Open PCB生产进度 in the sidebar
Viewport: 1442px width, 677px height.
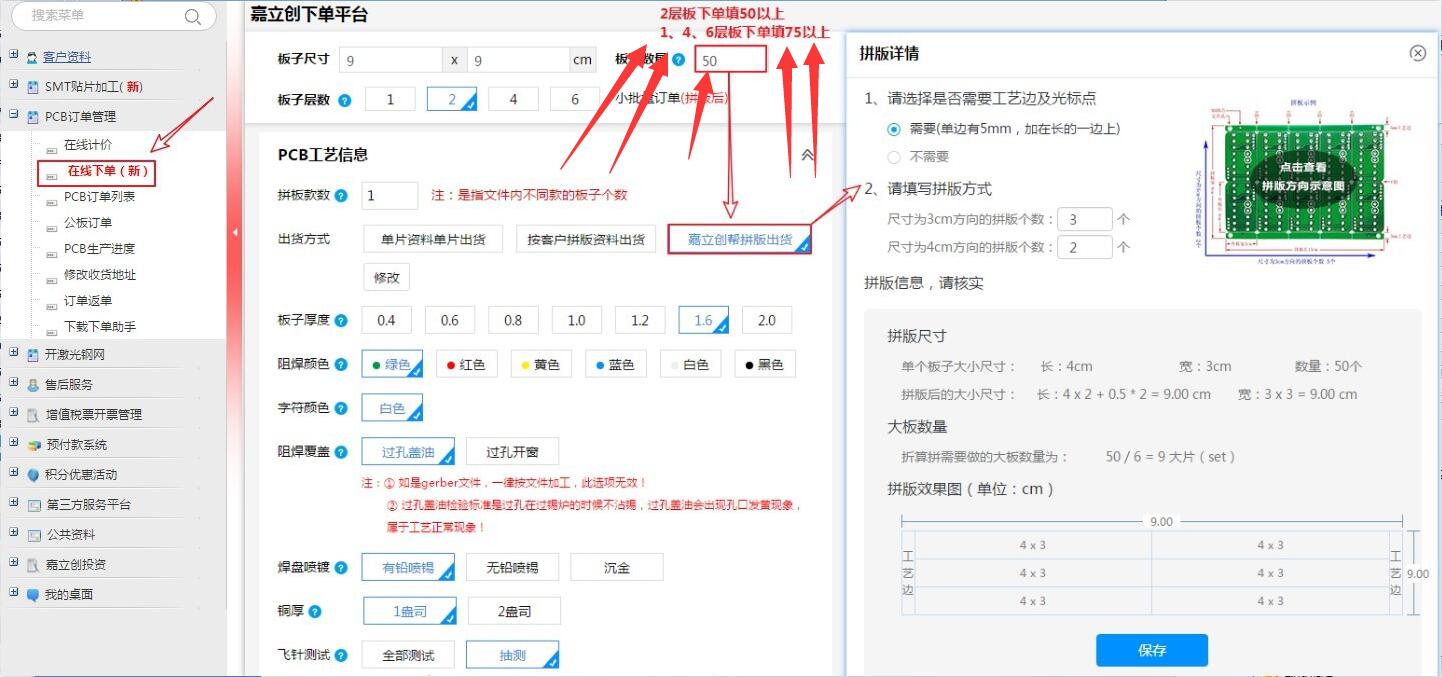pyautogui.click(x=99, y=249)
